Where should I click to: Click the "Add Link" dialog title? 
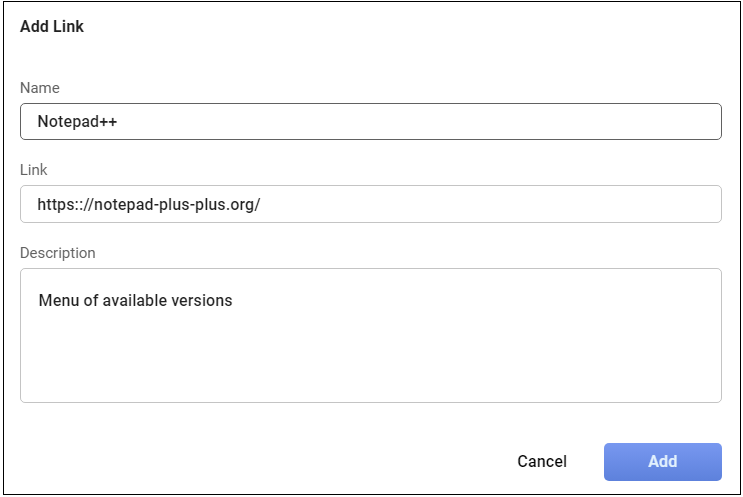[52, 27]
